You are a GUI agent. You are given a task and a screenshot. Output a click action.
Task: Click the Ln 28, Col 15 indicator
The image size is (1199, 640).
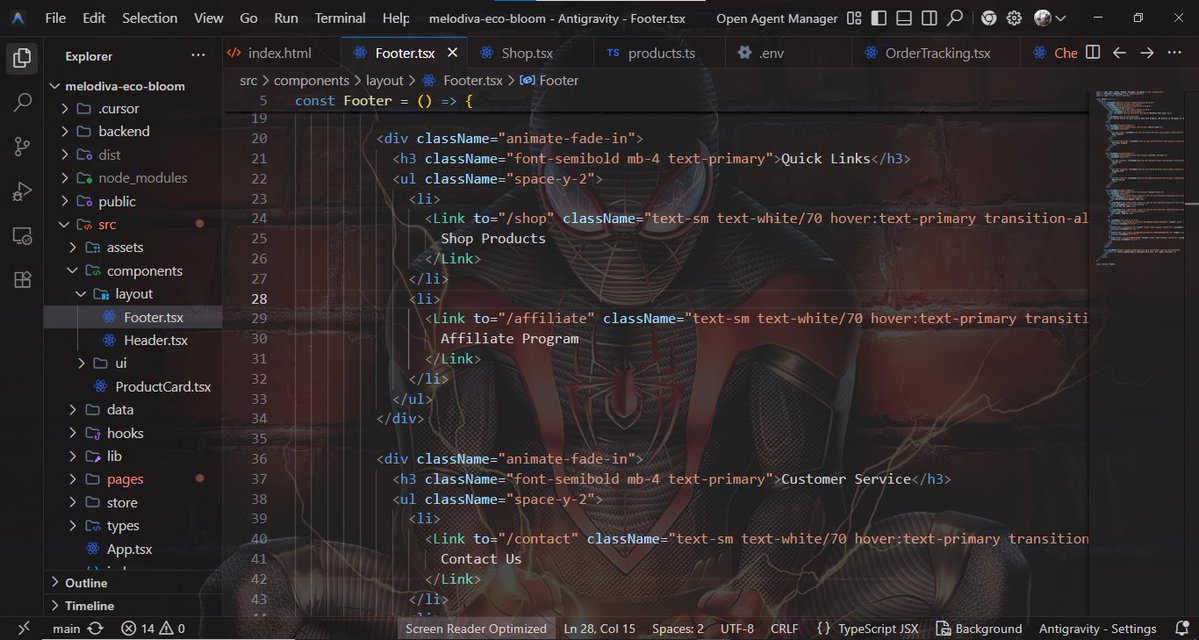[600, 629]
